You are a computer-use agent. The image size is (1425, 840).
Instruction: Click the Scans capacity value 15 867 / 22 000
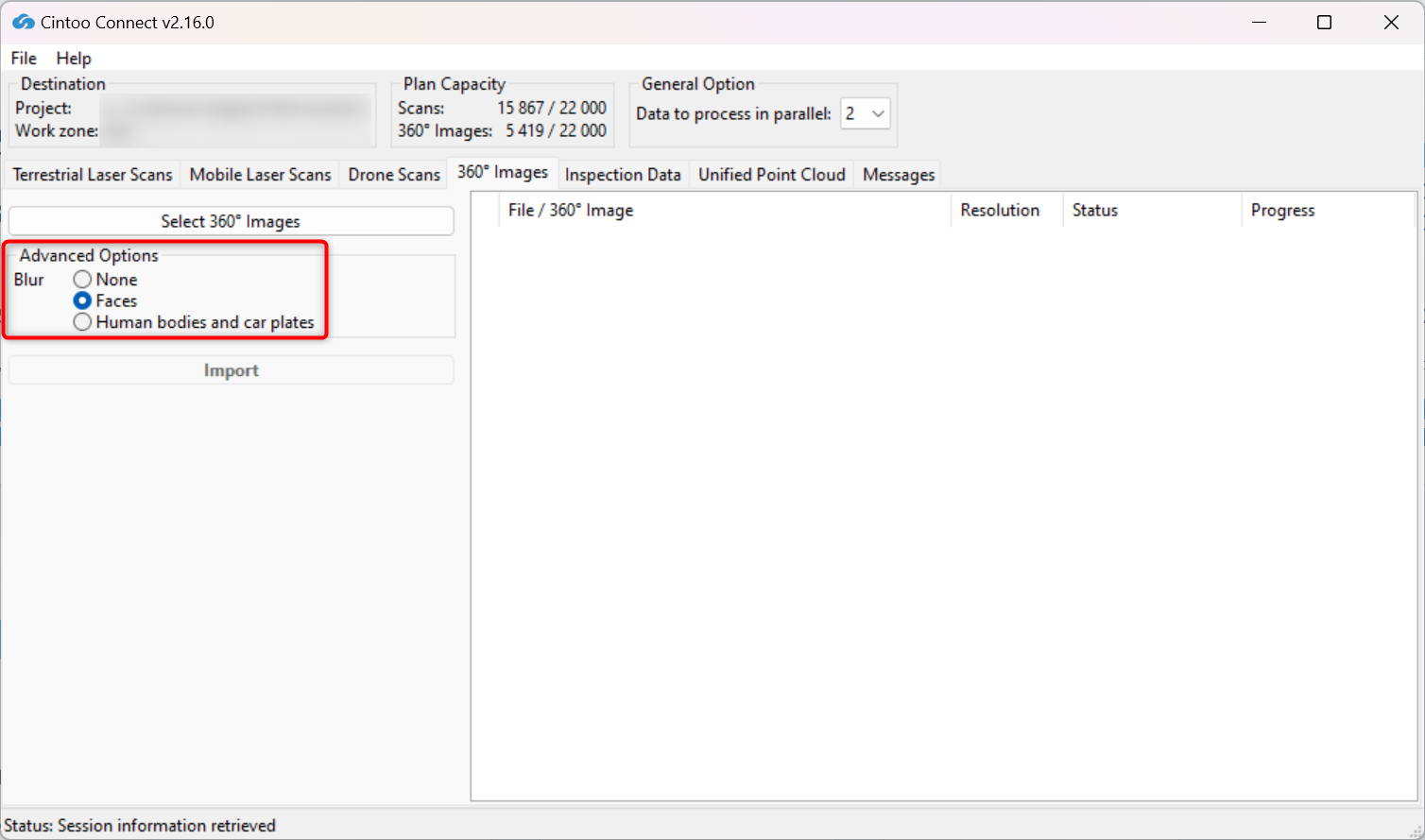pyautogui.click(x=552, y=108)
